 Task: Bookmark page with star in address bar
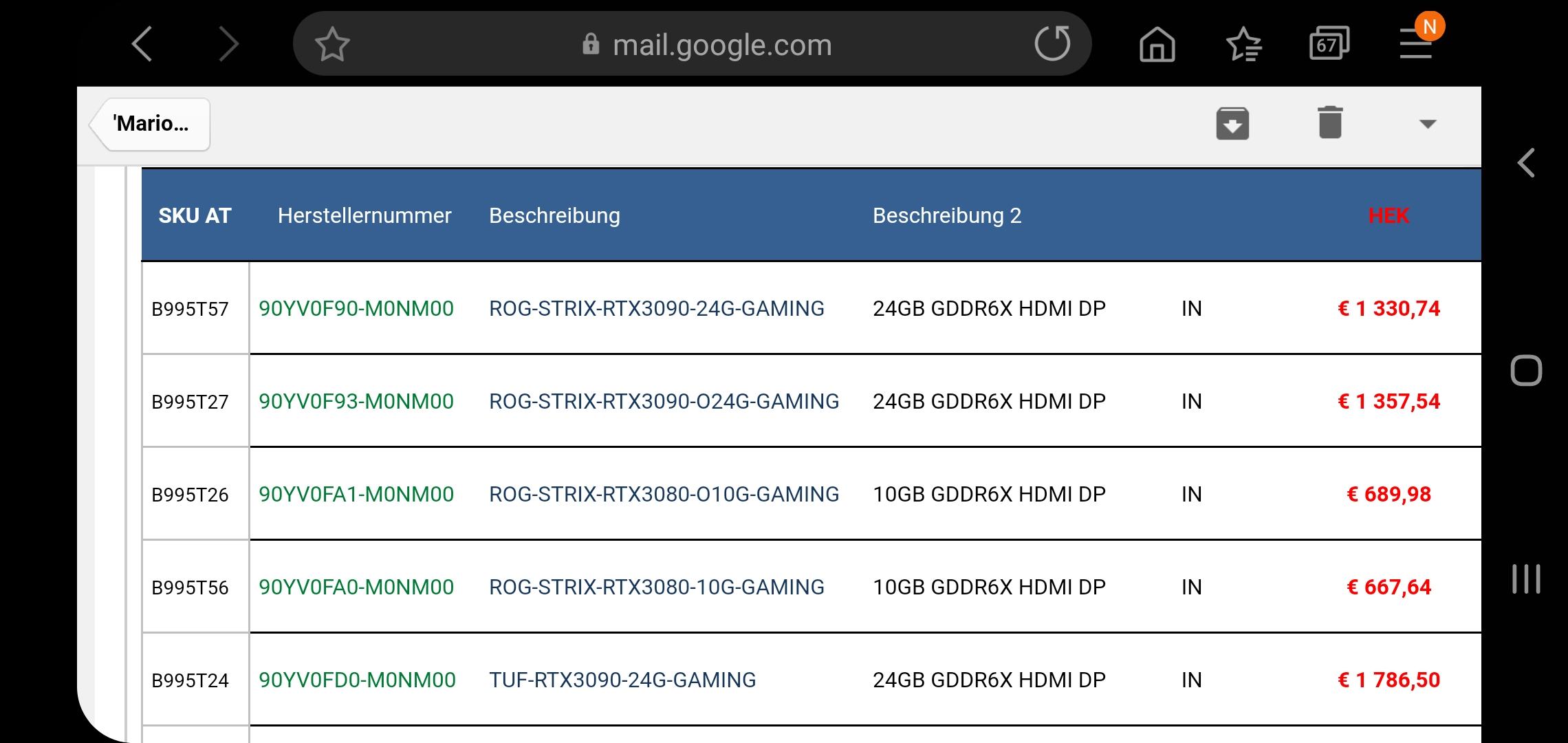(332, 45)
